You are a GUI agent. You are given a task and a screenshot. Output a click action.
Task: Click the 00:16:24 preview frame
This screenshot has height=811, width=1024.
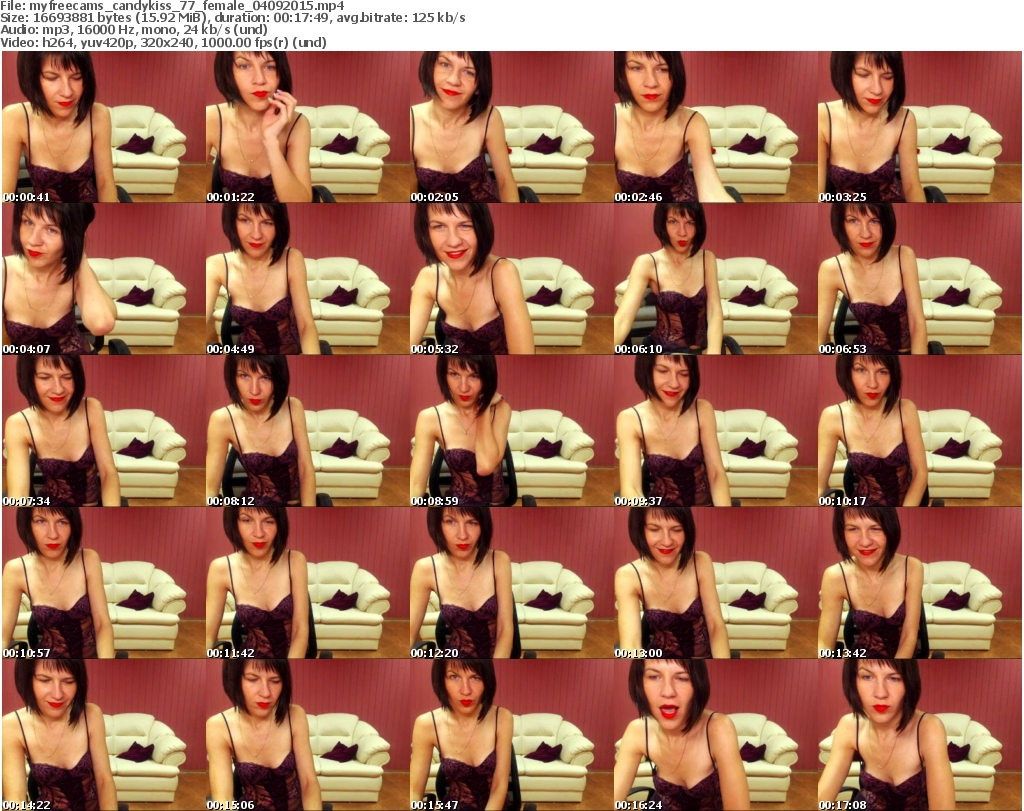click(x=715, y=735)
